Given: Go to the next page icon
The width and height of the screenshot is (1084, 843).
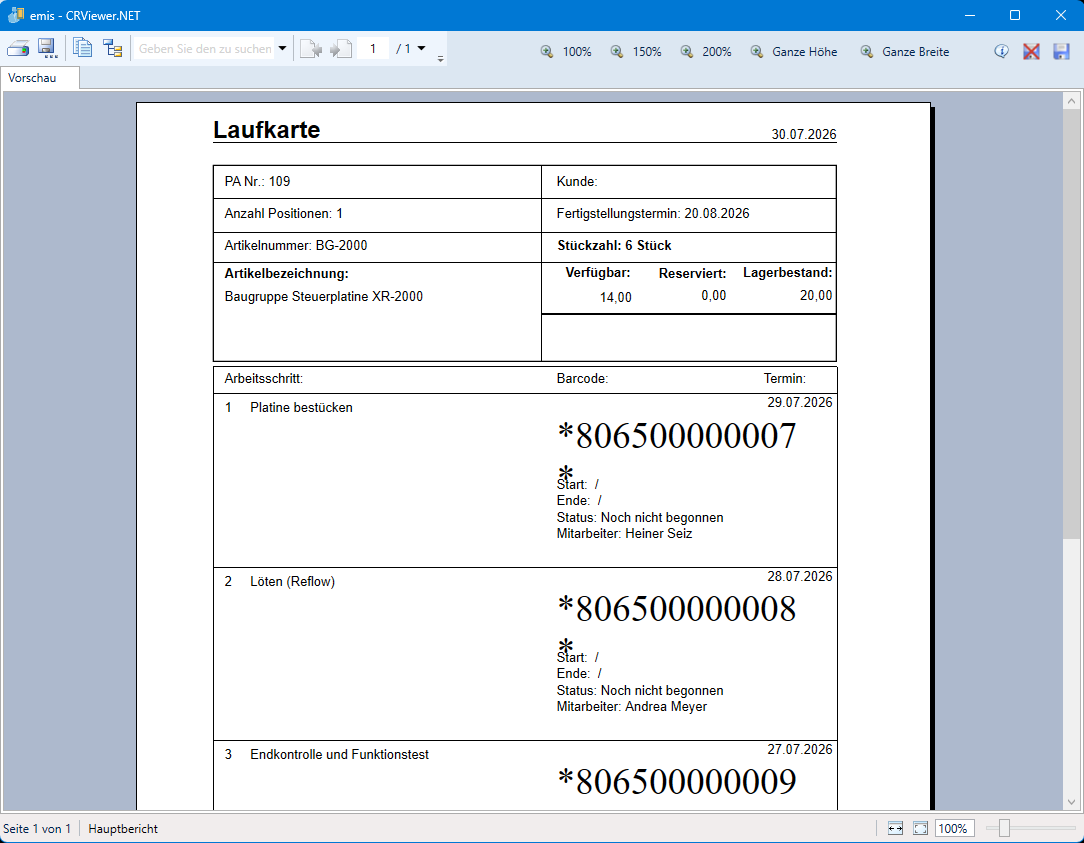Looking at the screenshot, I should click(x=341, y=49).
